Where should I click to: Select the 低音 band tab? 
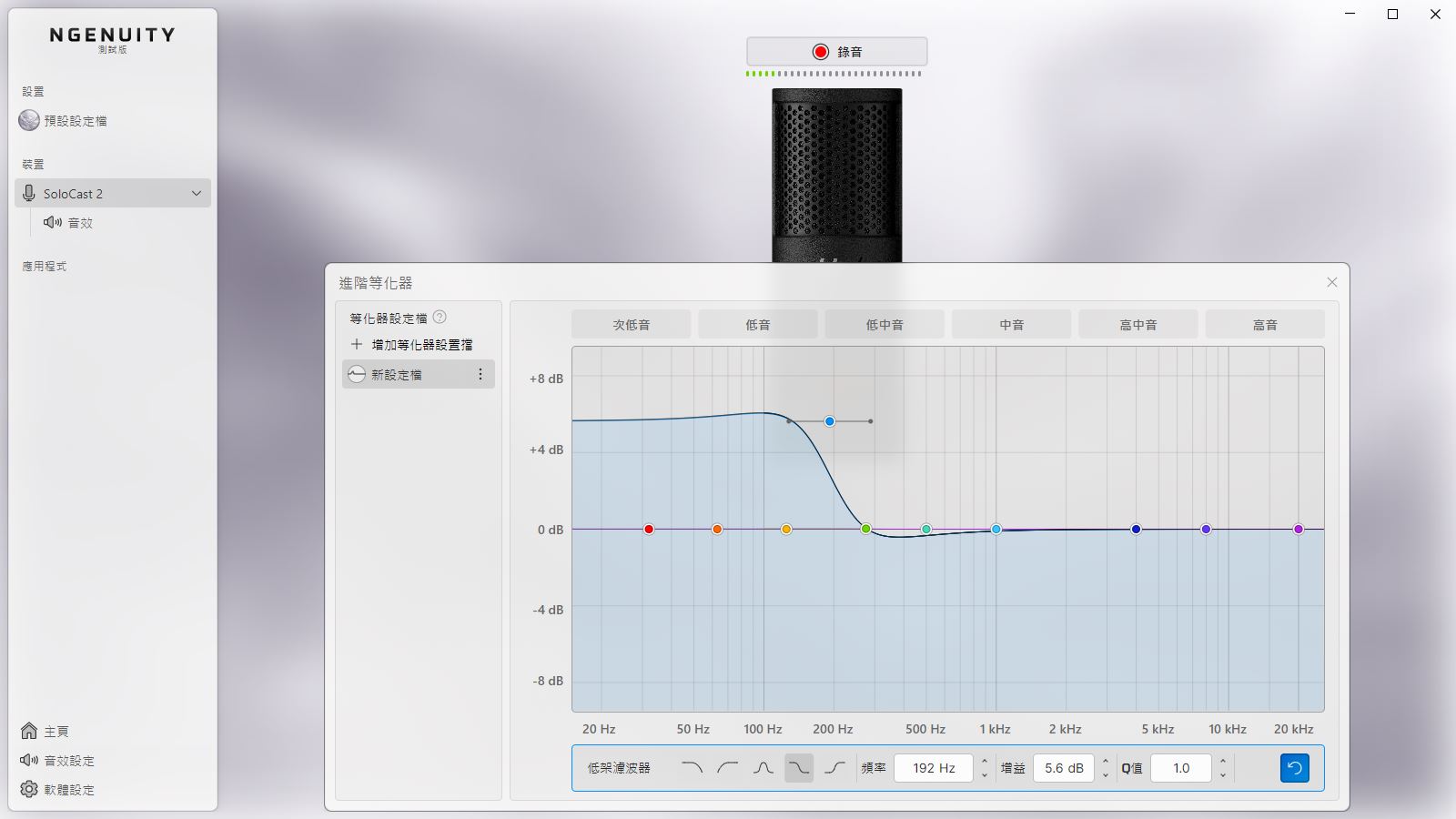click(758, 325)
